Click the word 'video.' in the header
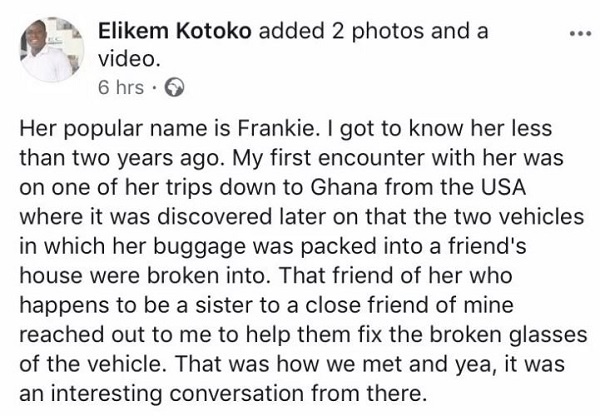 point(129,59)
